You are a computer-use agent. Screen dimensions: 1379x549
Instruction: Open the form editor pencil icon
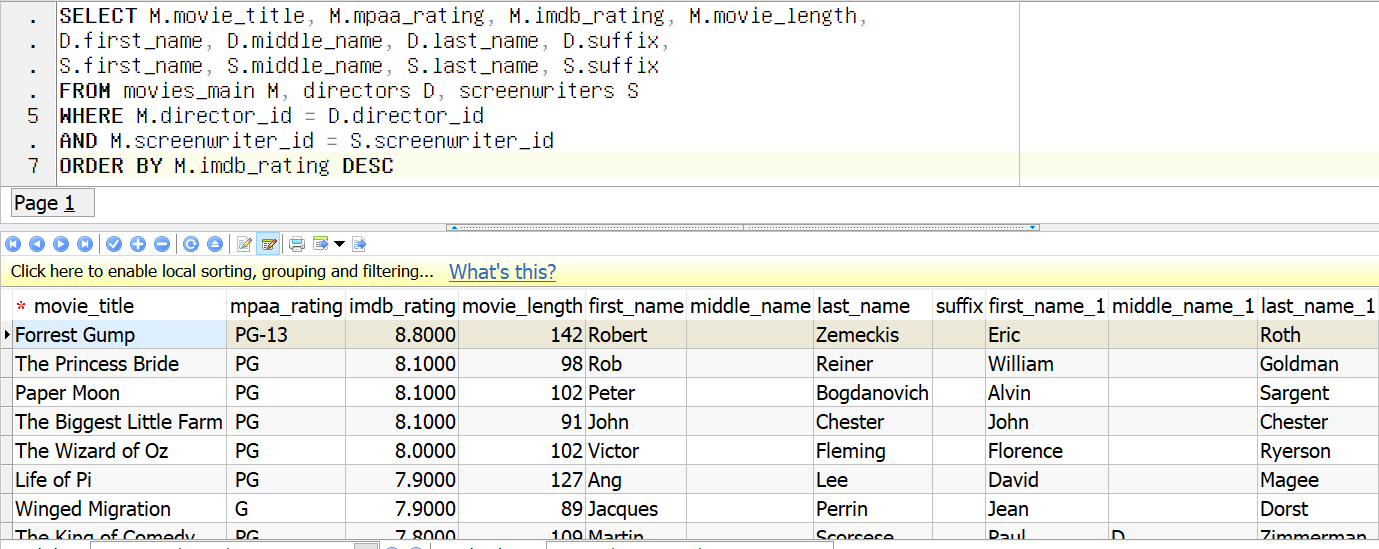(x=245, y=244)
